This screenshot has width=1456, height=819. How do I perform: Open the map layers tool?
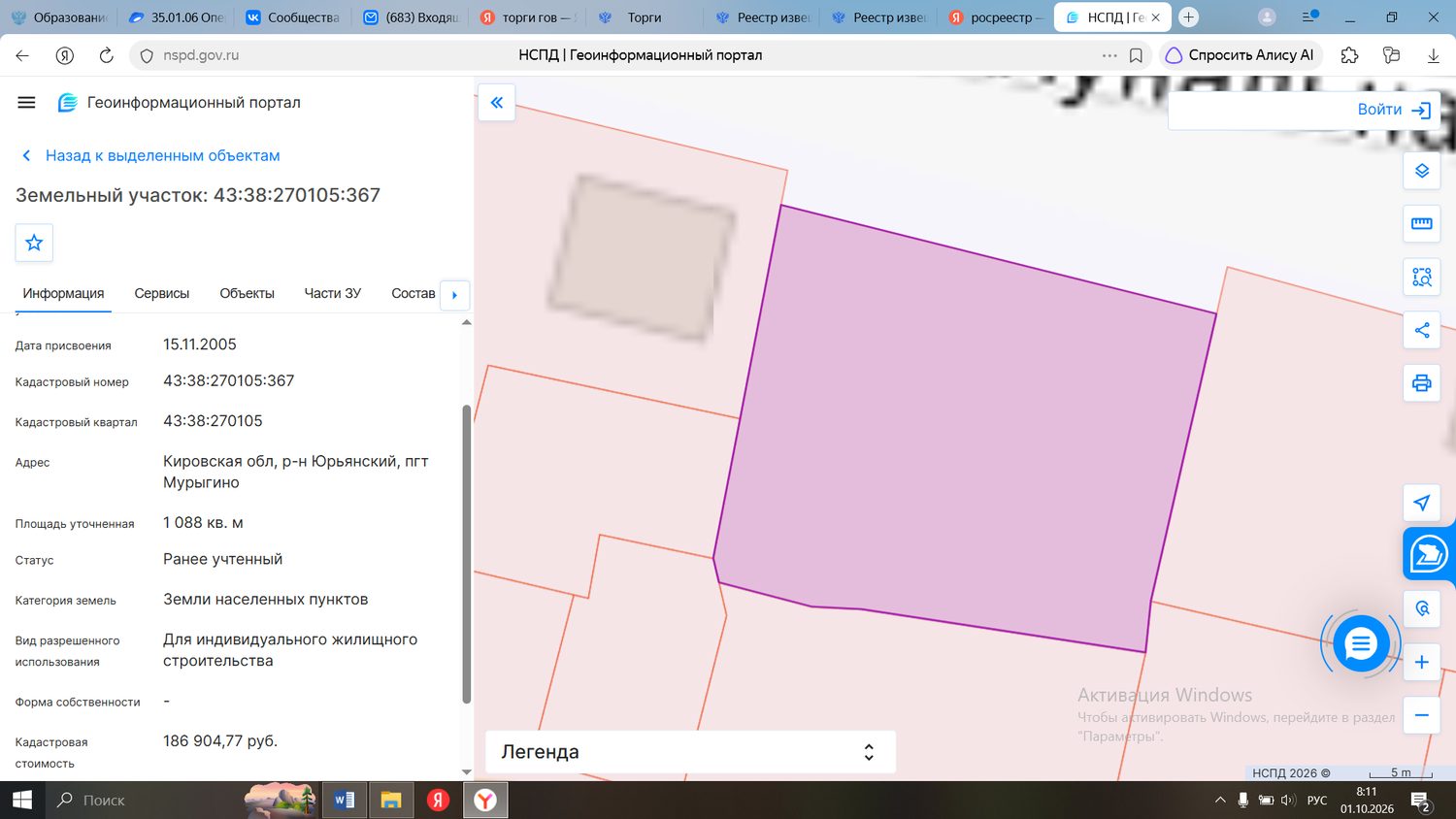(x=1422, y=171)
